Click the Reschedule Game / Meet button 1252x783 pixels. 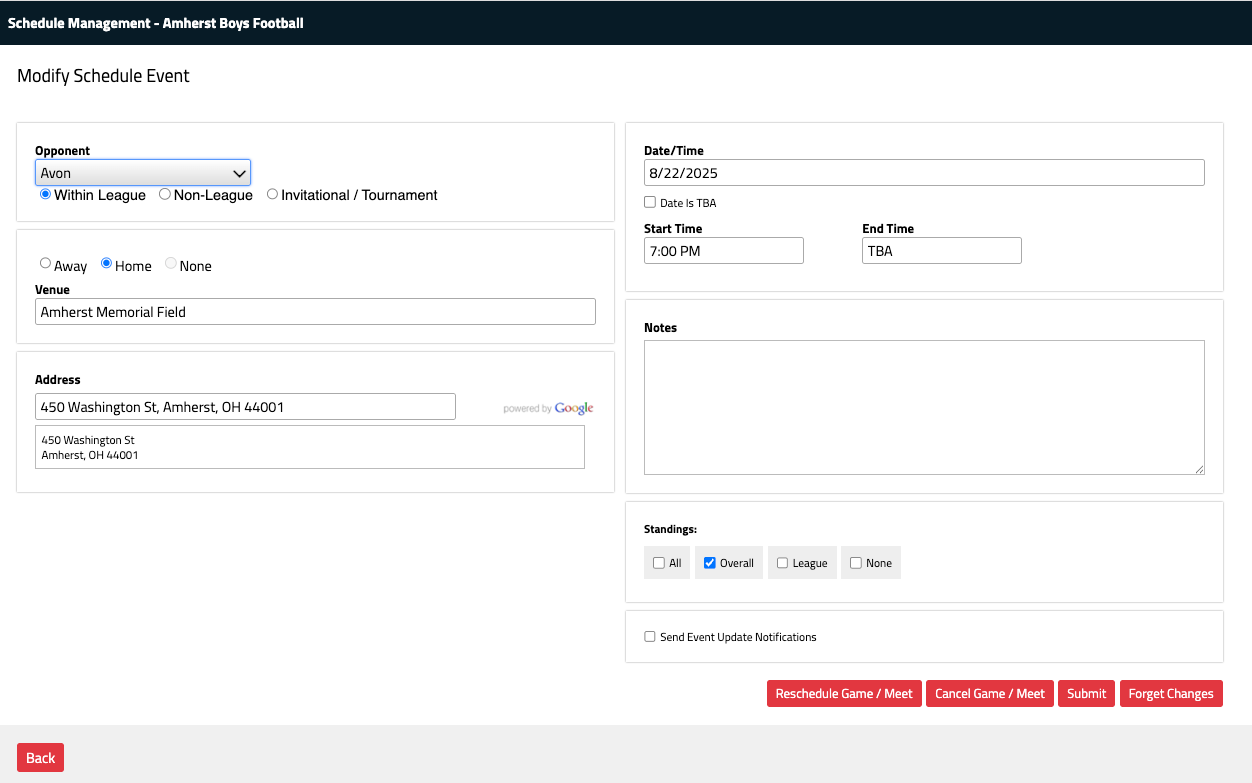click(844, 694)
